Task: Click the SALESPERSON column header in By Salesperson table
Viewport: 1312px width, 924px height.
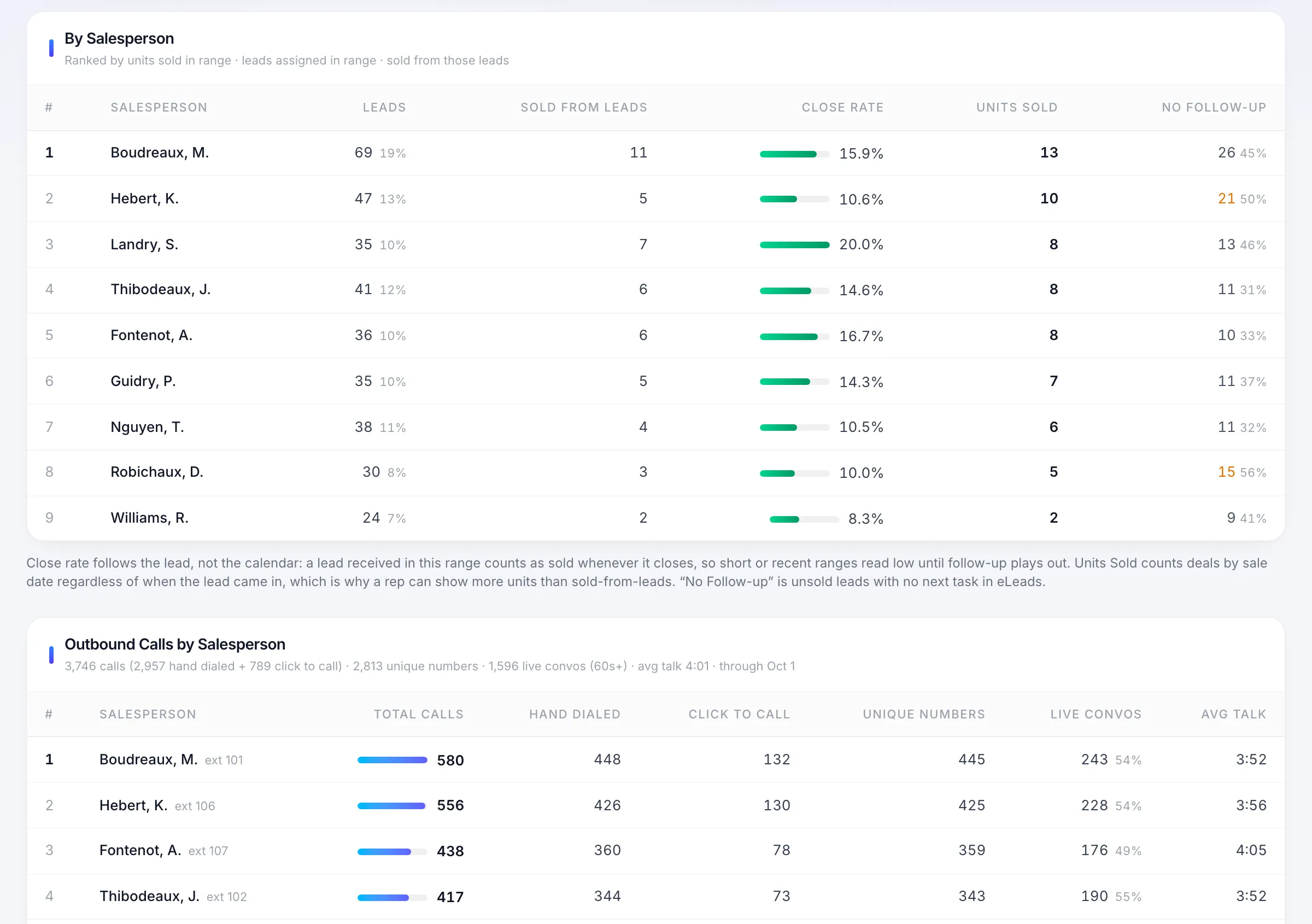Action: coord(159,107)
